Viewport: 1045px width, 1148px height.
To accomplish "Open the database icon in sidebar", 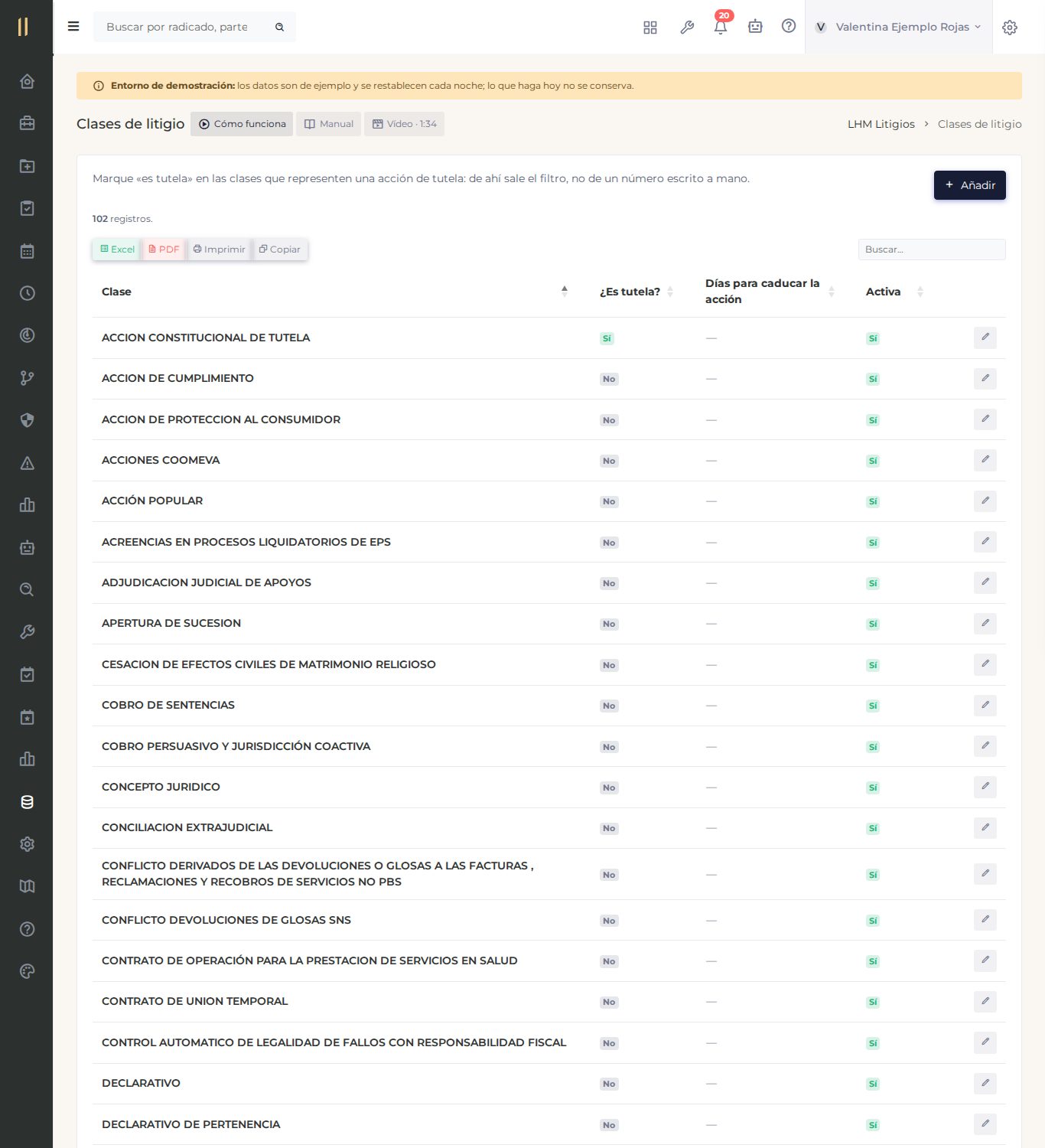I will 27,802.
